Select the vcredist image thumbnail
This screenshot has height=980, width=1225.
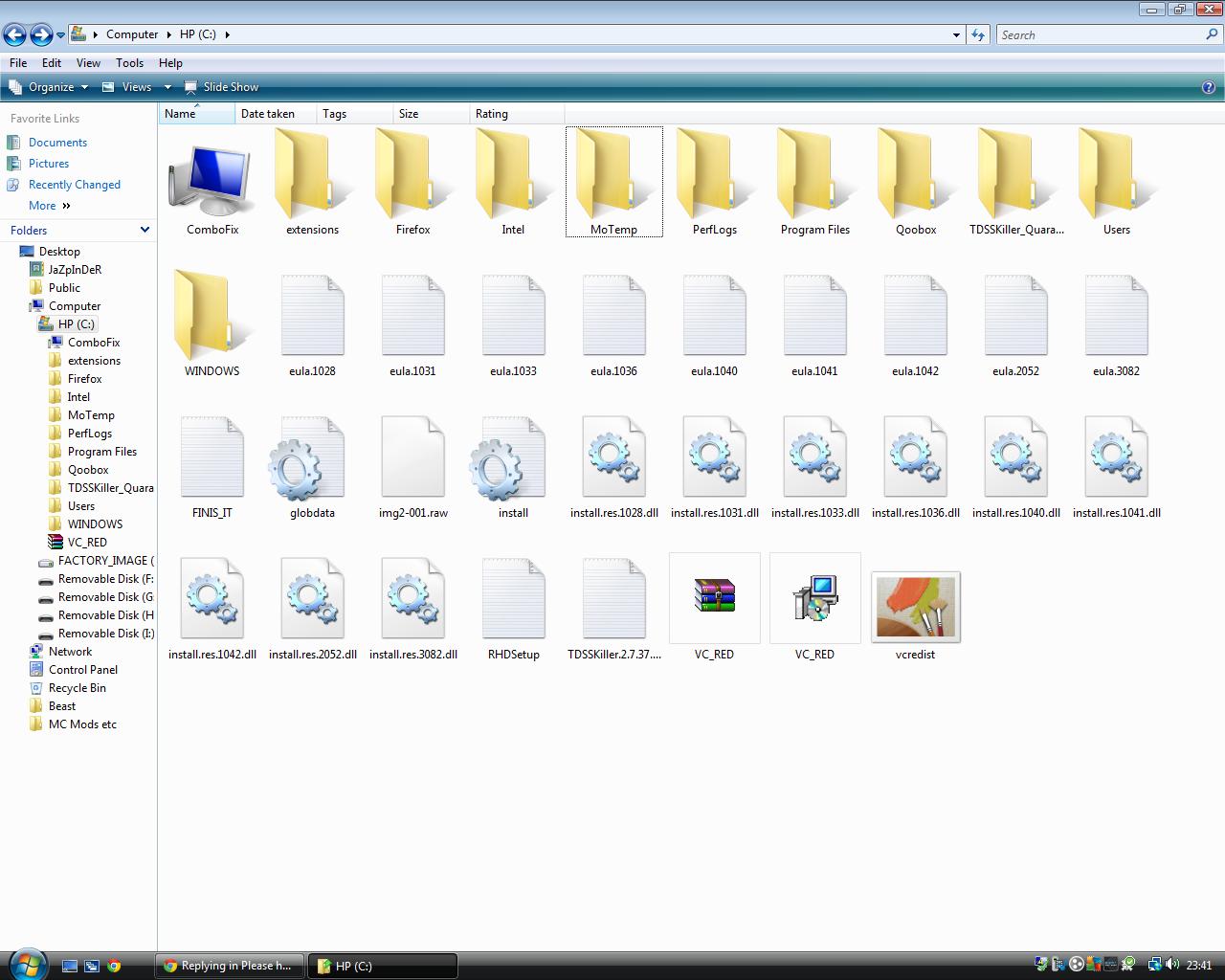(x=915, y=607)
